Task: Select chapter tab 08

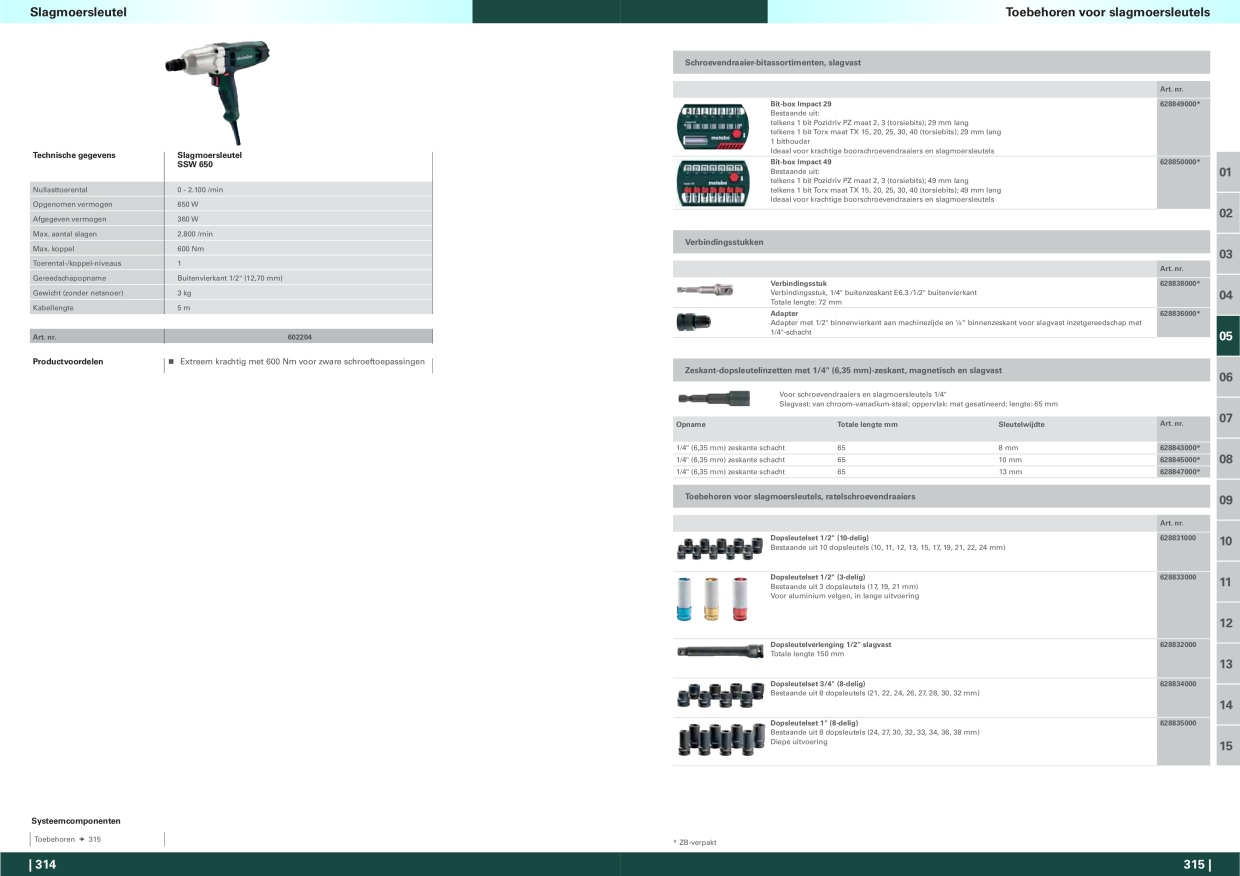Action: tap(1226, 459)
